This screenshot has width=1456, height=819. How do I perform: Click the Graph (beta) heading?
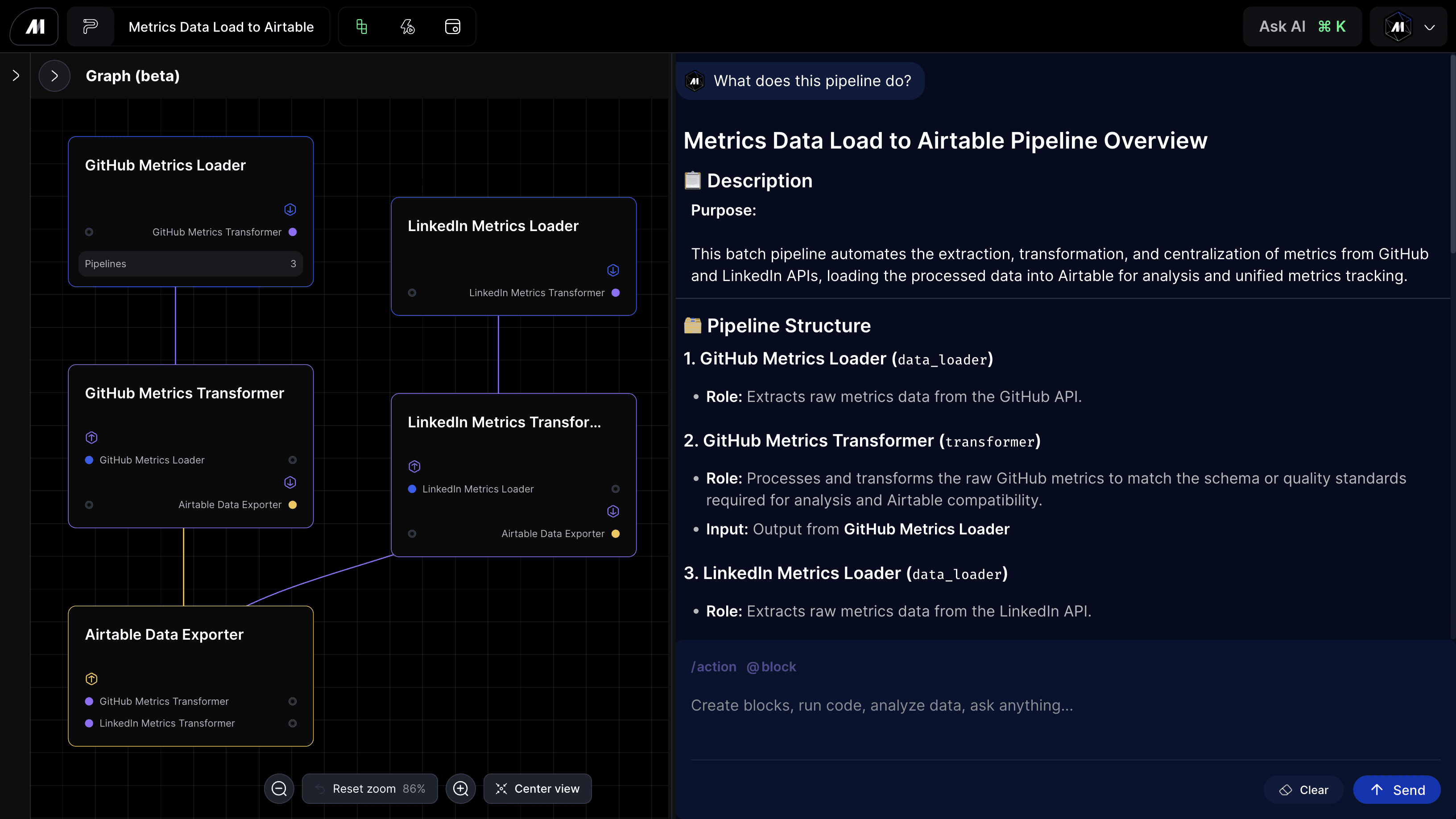click(x=132, y=76)
